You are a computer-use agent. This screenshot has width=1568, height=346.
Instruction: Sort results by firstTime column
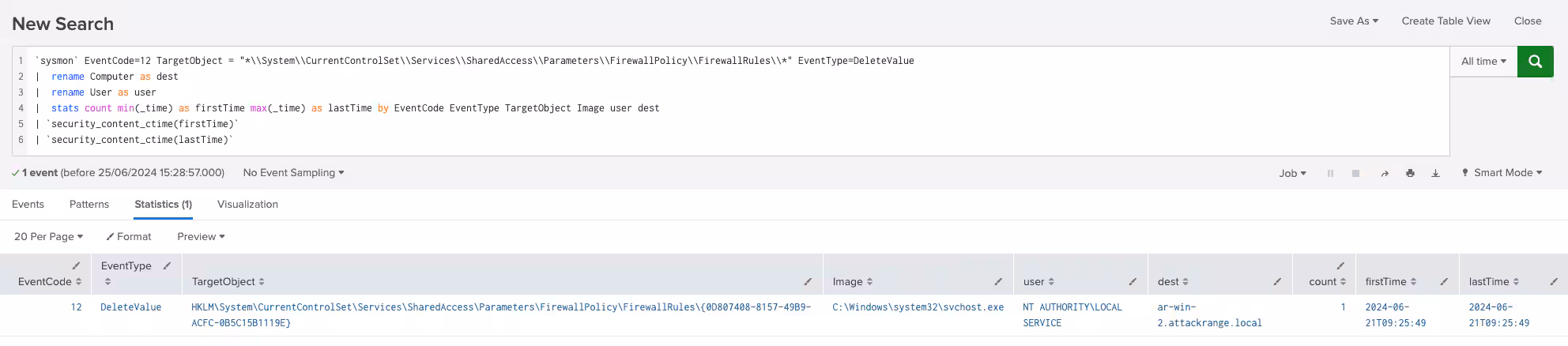1390,282
